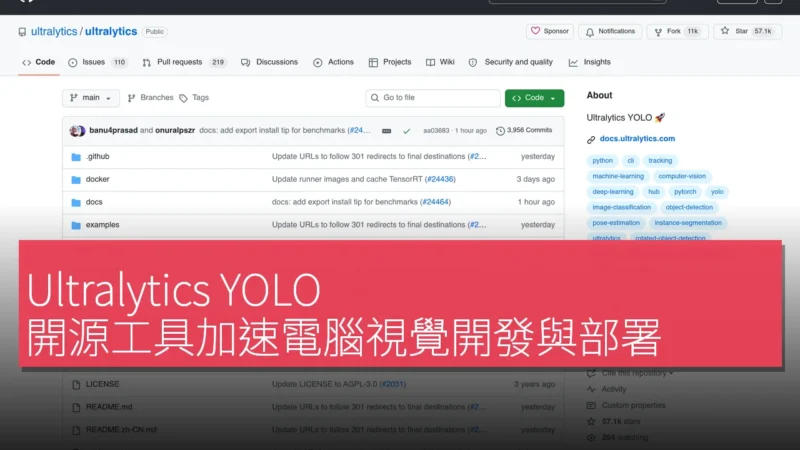Open the examples folder
The image size is (800, 450).
point(103,224)
